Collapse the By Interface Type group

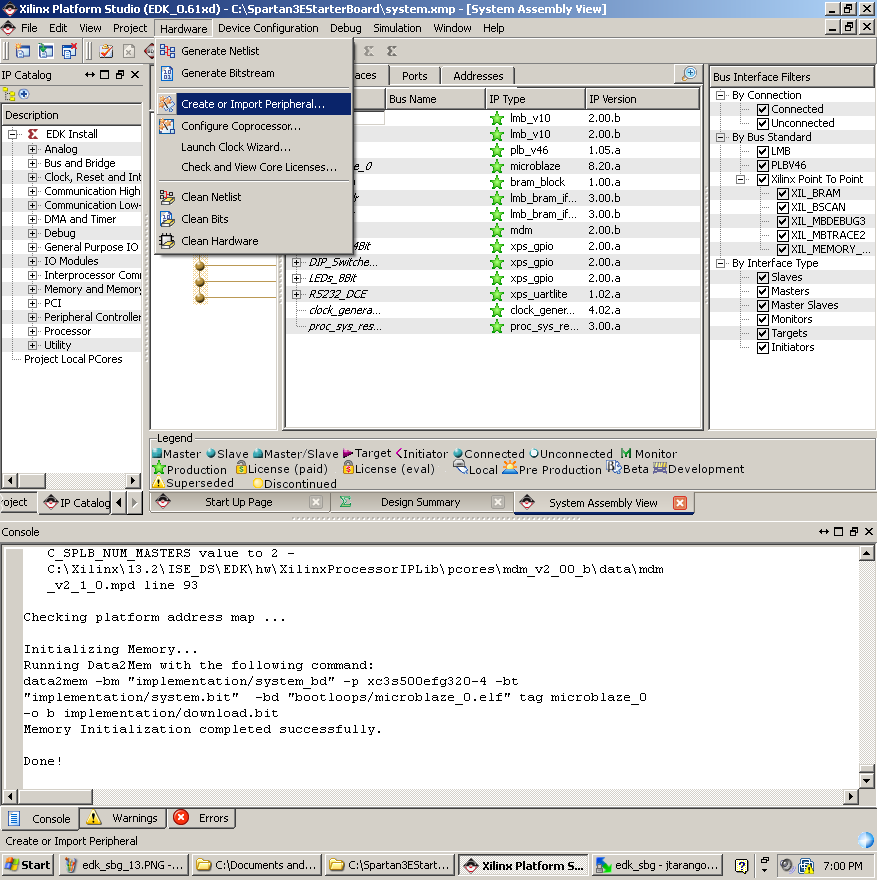tap(721, 263)
